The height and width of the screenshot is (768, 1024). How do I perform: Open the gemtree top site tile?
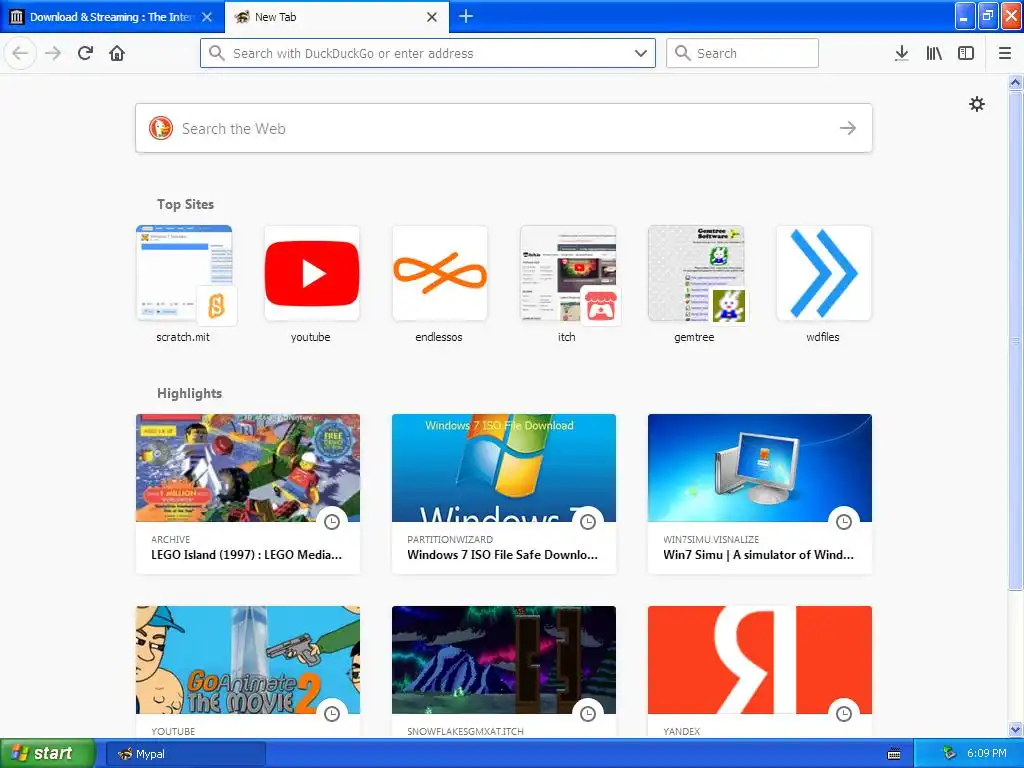tap(696, 273)
